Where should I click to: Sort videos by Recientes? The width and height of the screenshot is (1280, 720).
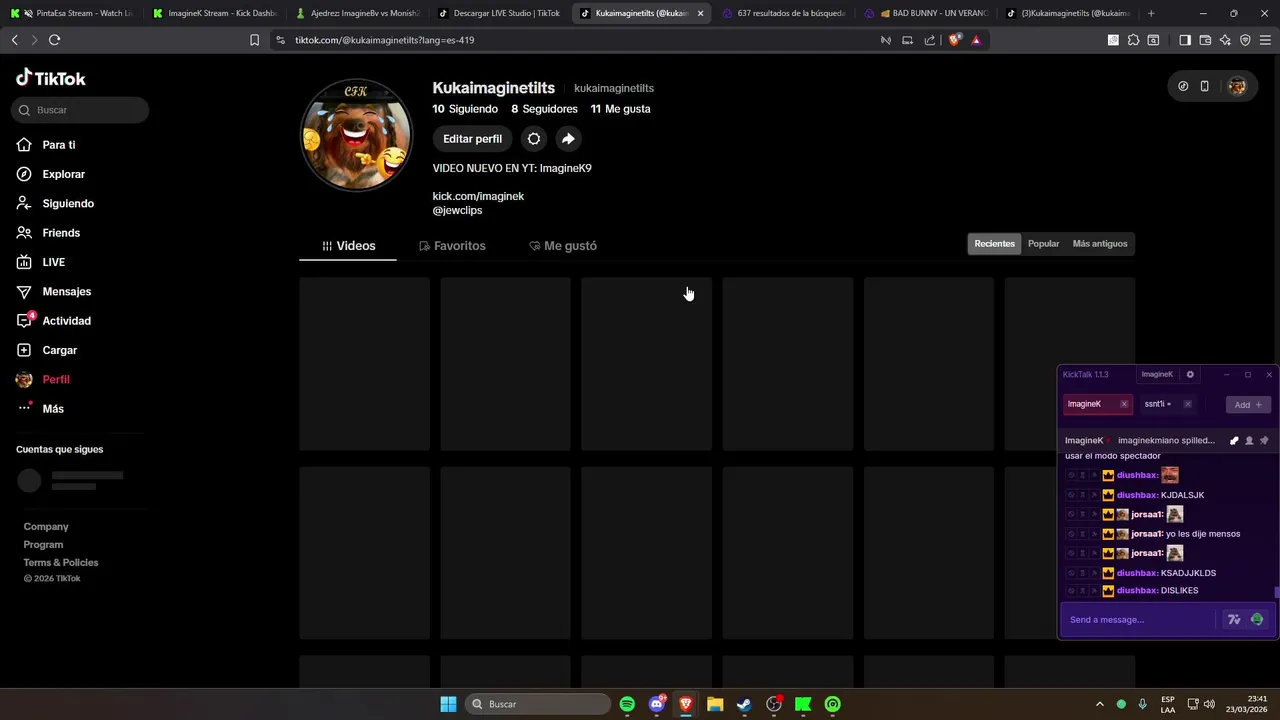click(994, 244)
